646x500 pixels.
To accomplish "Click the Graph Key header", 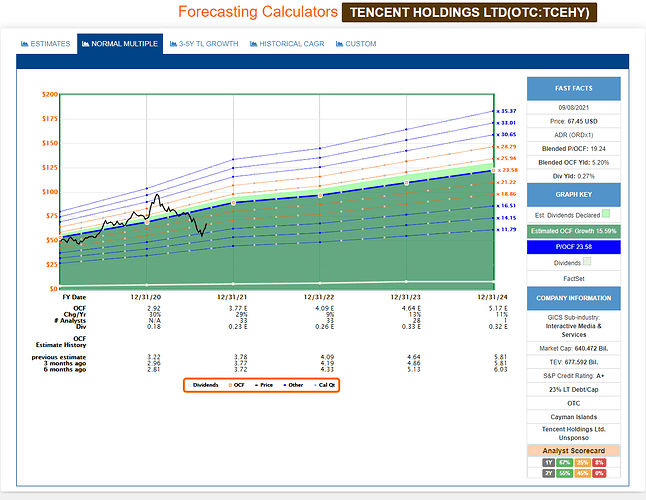I will pyautogui.click(x=573, y=194).
